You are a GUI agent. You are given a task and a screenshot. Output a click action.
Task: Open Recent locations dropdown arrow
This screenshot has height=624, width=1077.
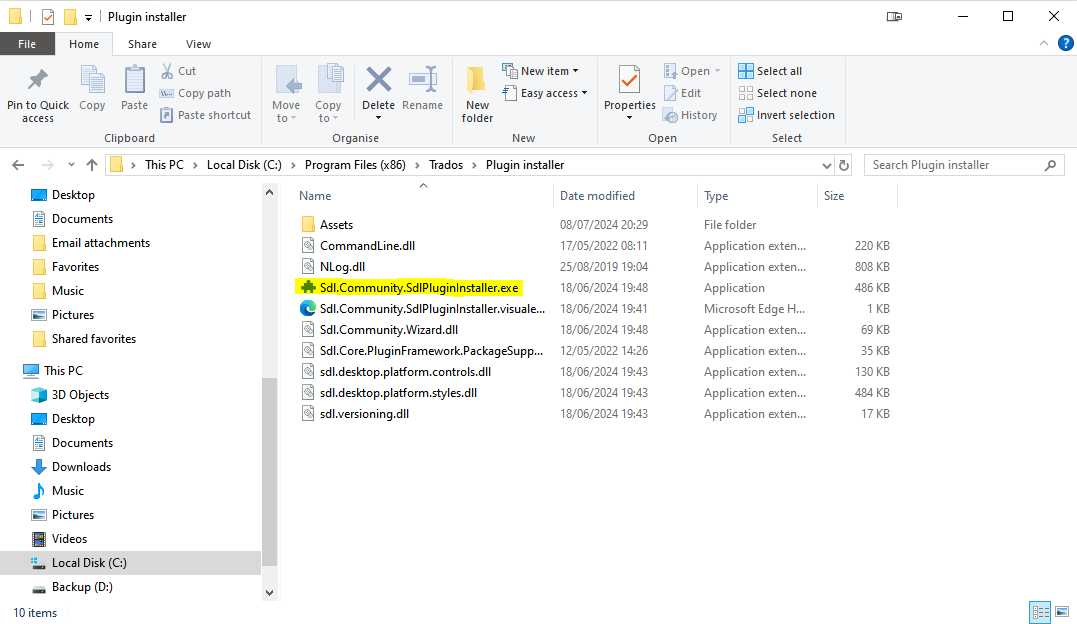pos(71,165)
